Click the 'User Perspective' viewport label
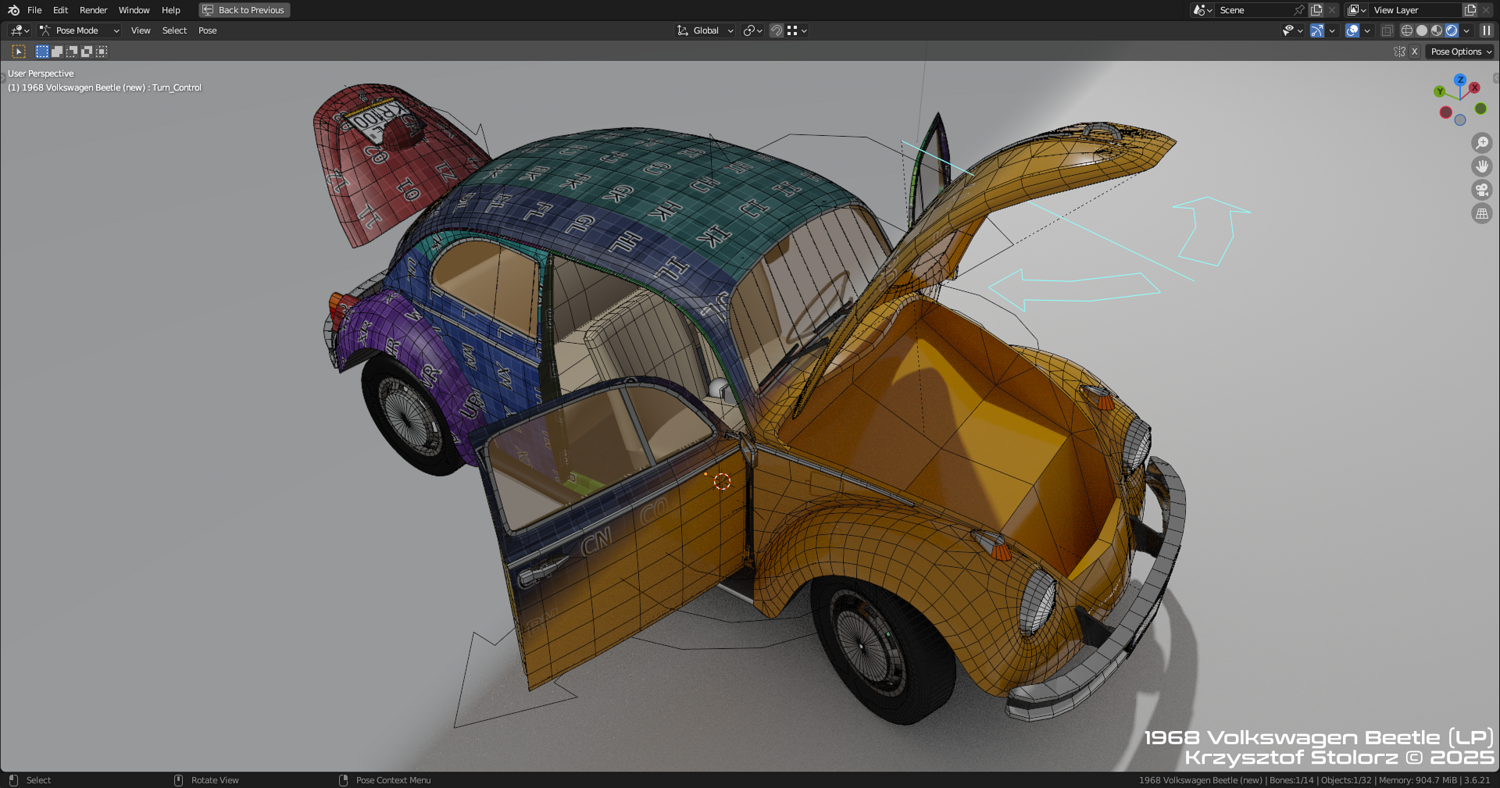Image resolution: width=1500 pixels, height=788 pixels. click(x=41, y=73)
